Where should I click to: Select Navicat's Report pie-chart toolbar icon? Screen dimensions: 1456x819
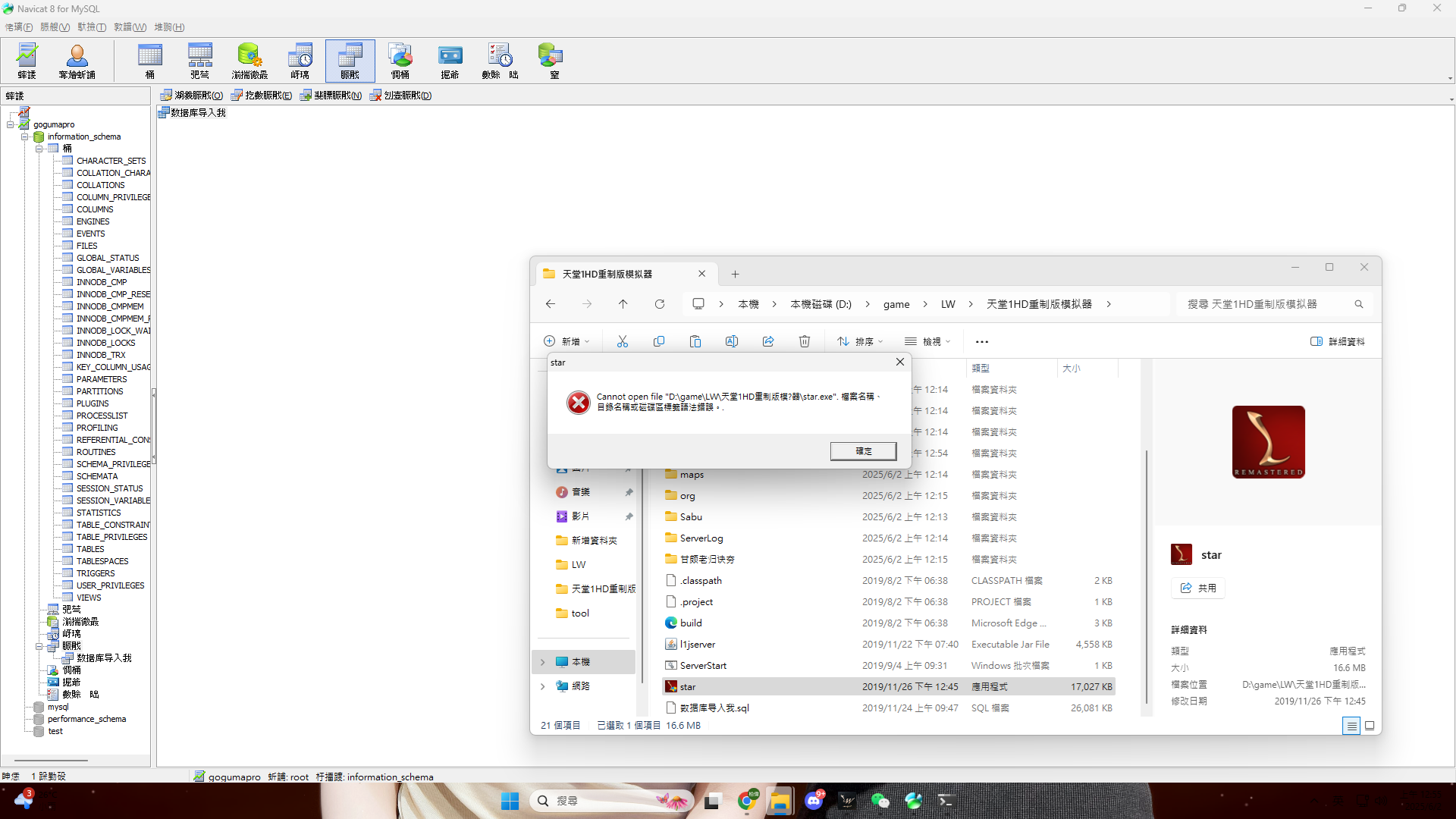pos(400,61)
